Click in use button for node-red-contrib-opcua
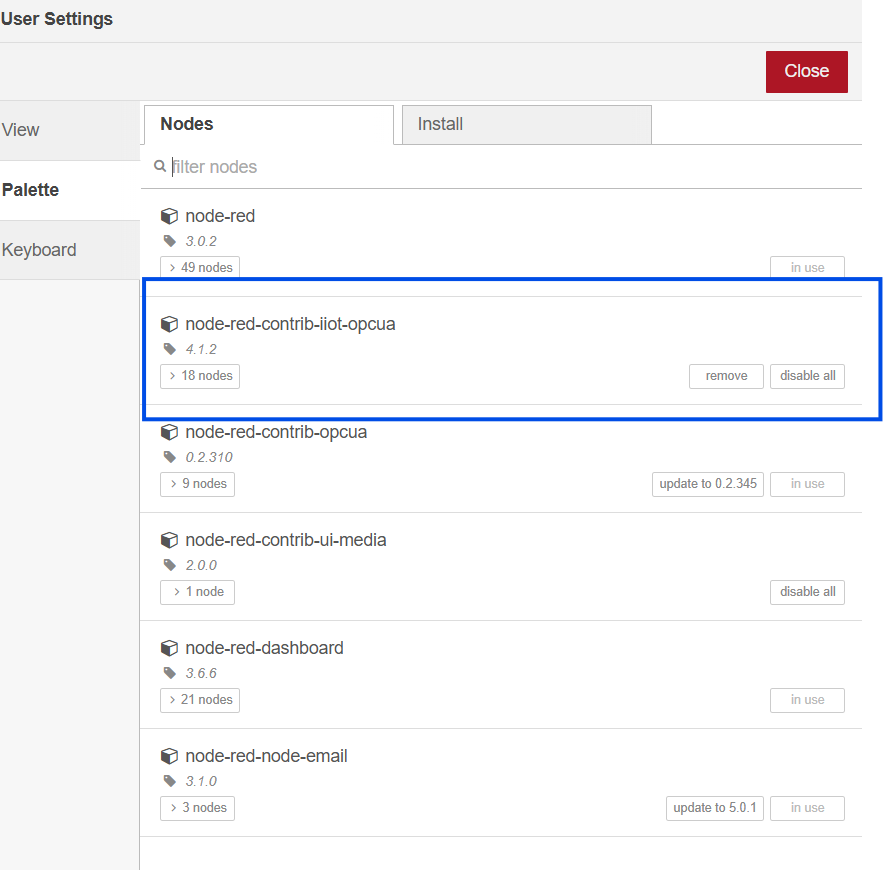 point(808,484)
